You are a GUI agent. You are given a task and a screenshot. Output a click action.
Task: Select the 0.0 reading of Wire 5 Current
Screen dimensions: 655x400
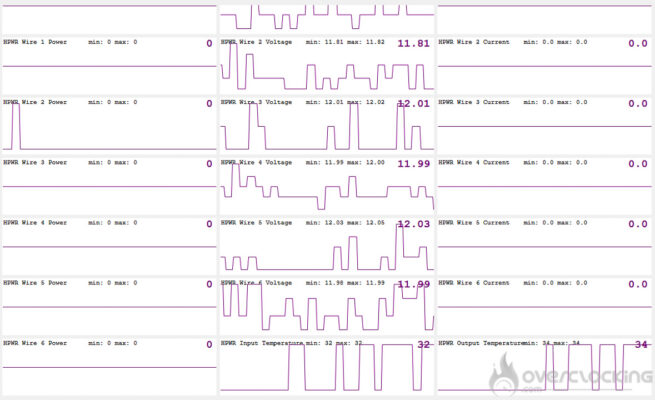tap(638, 224)
